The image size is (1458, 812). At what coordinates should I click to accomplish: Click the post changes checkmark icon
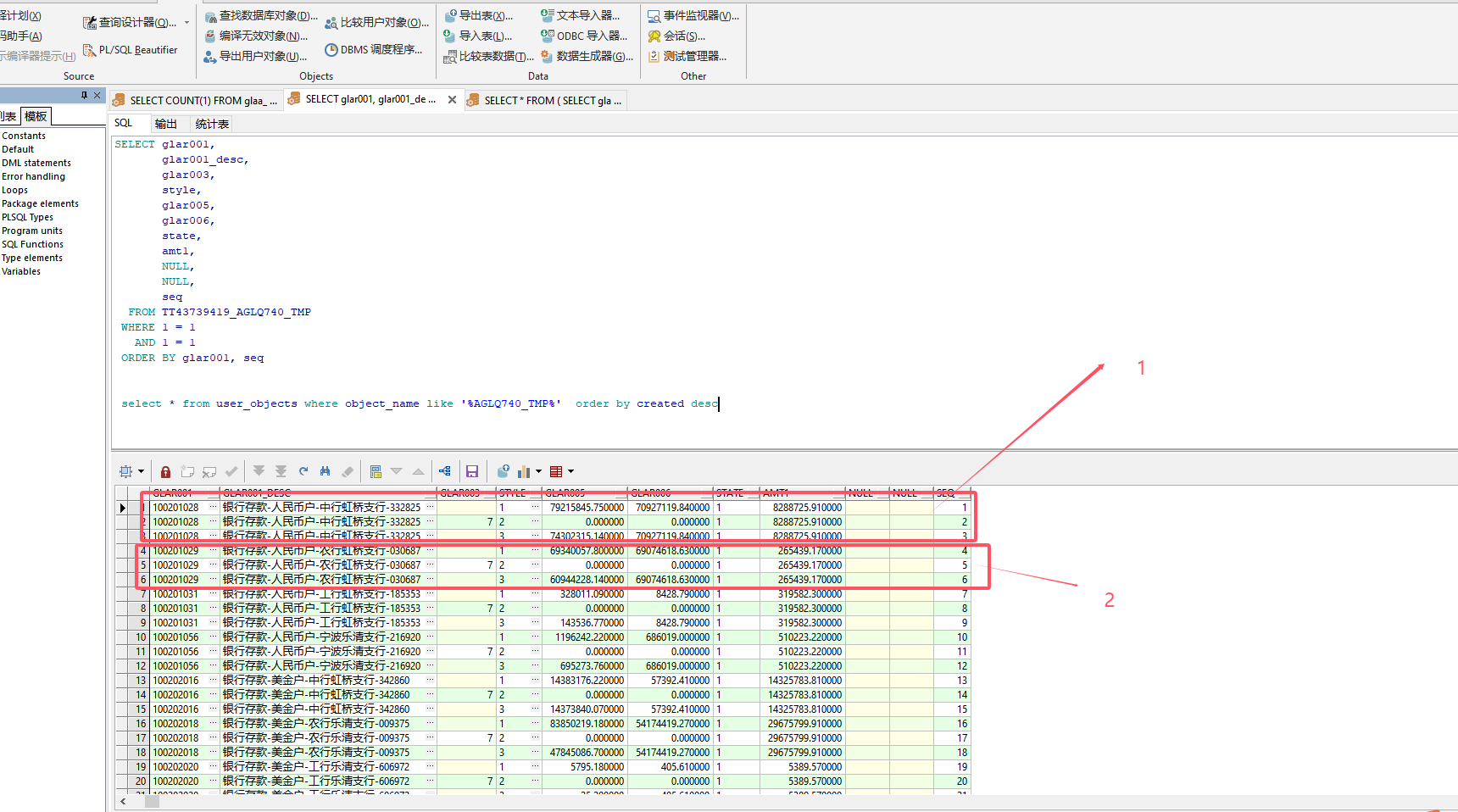tap(231, 471)
